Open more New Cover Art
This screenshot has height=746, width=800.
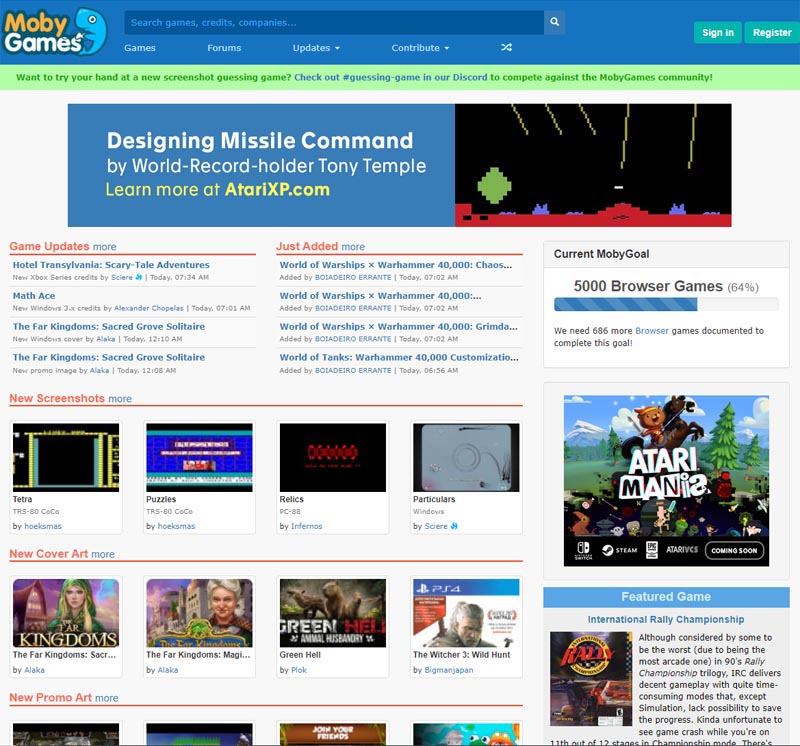pyautogui.click(x=103, y=554)
